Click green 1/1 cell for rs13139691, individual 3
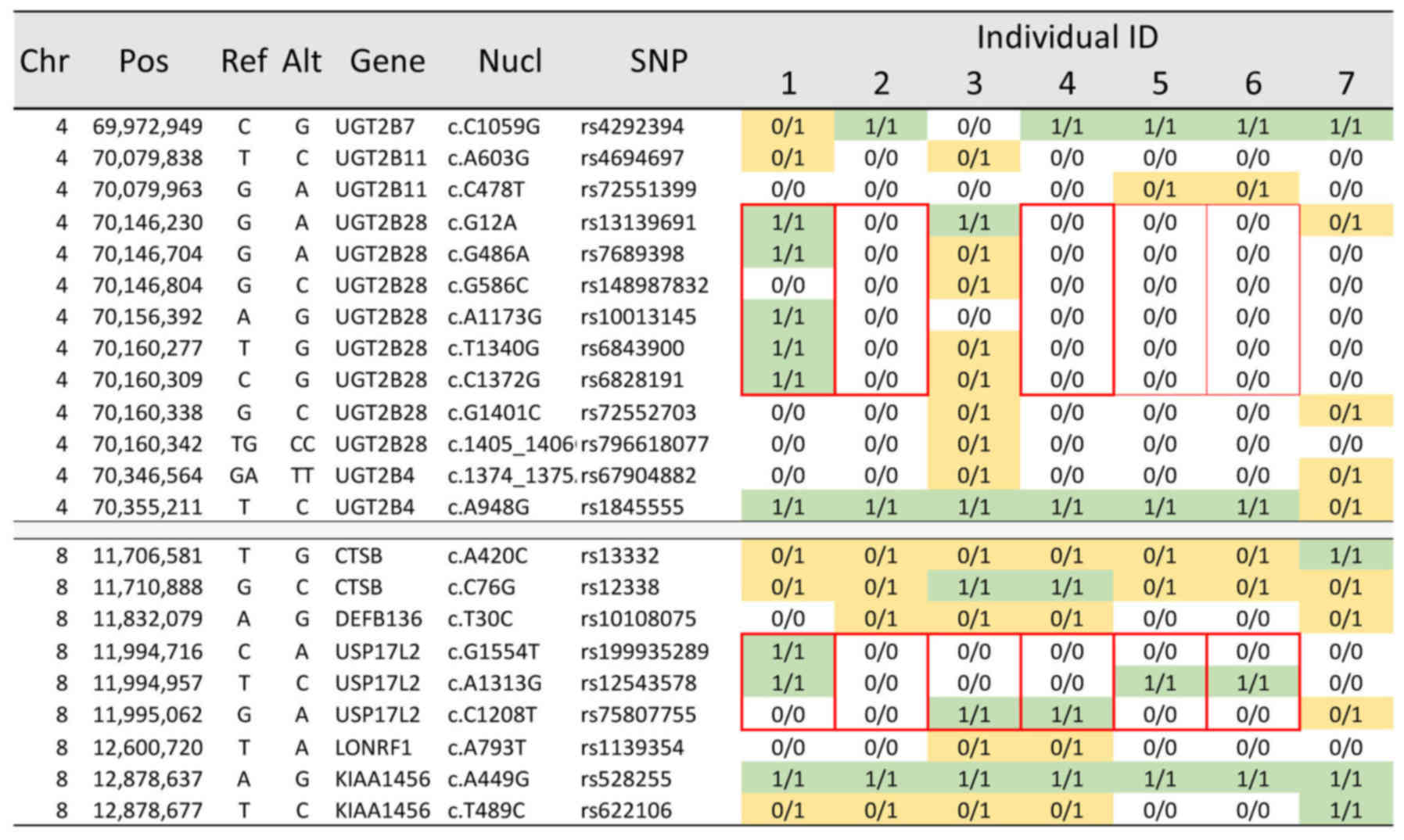The width and height of the screenshot is (1404, 840). (x=974, y=223)
